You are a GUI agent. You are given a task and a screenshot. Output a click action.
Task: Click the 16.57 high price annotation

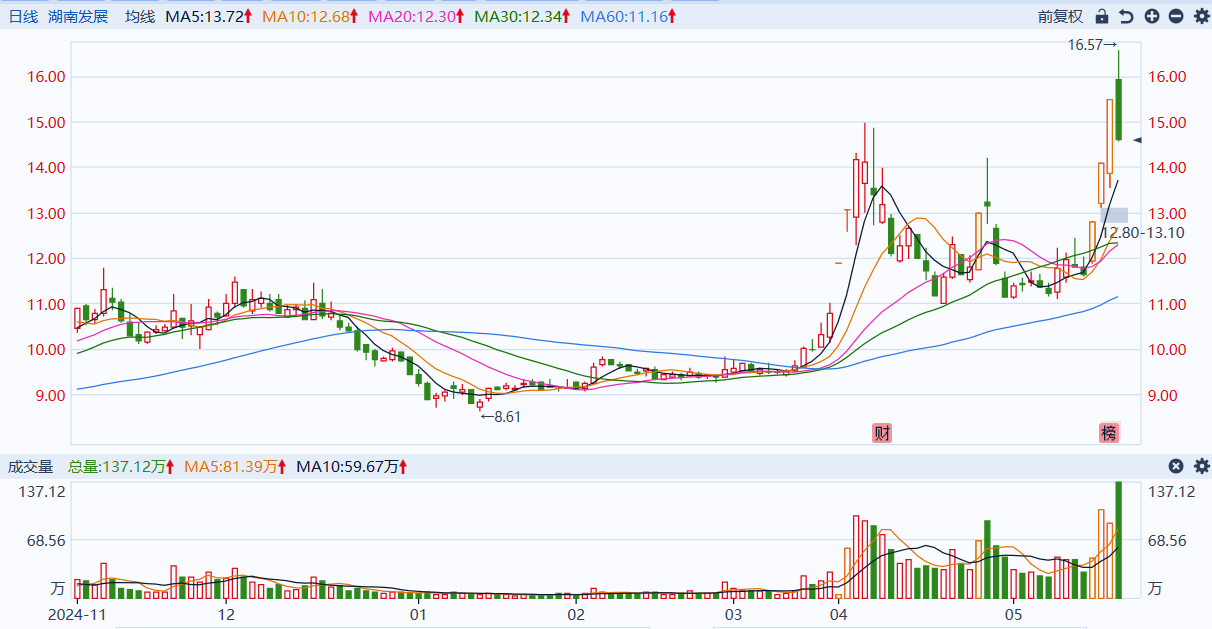point(1092,45)
